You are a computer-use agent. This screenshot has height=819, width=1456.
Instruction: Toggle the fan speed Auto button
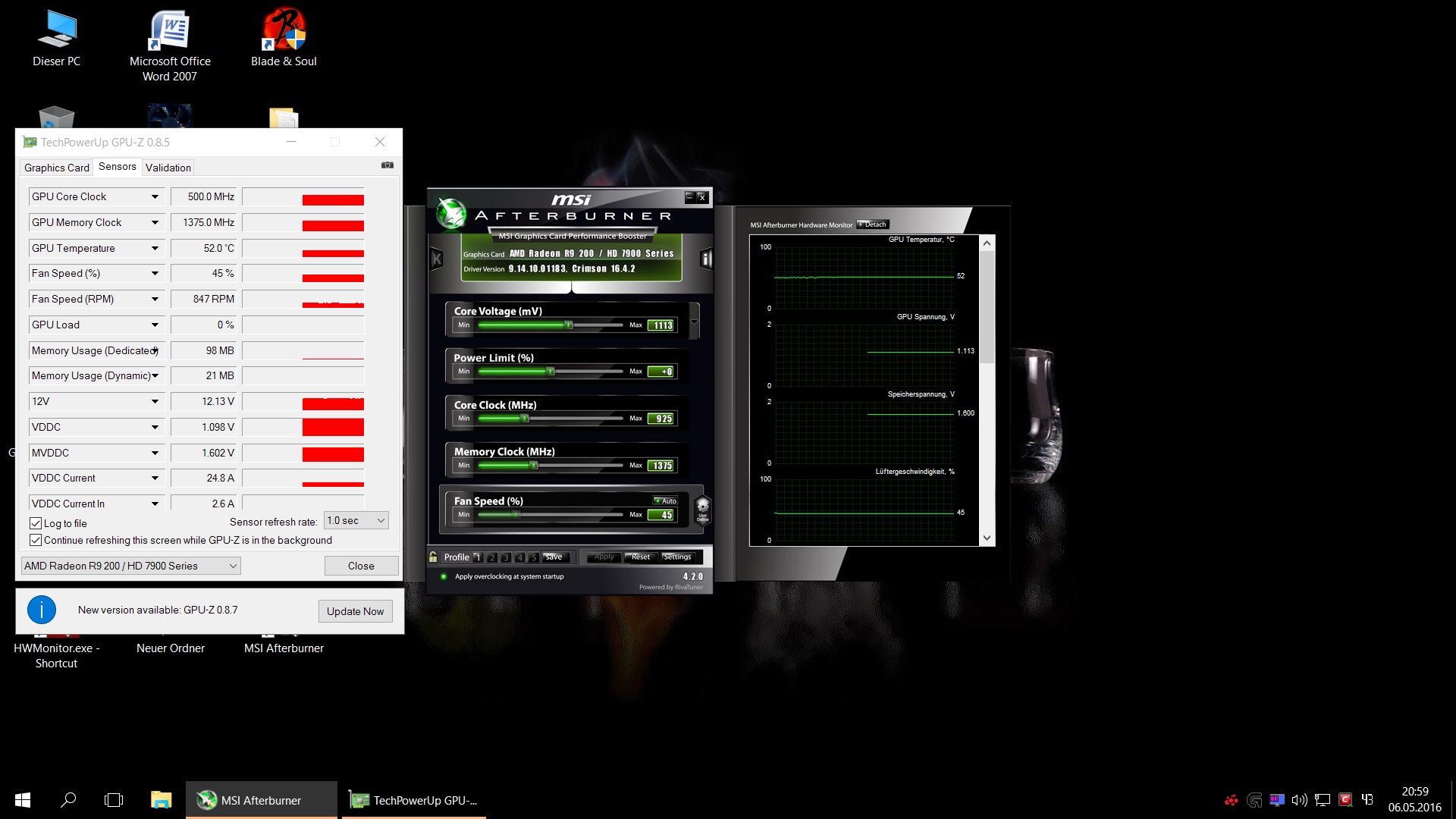(665, 500)
